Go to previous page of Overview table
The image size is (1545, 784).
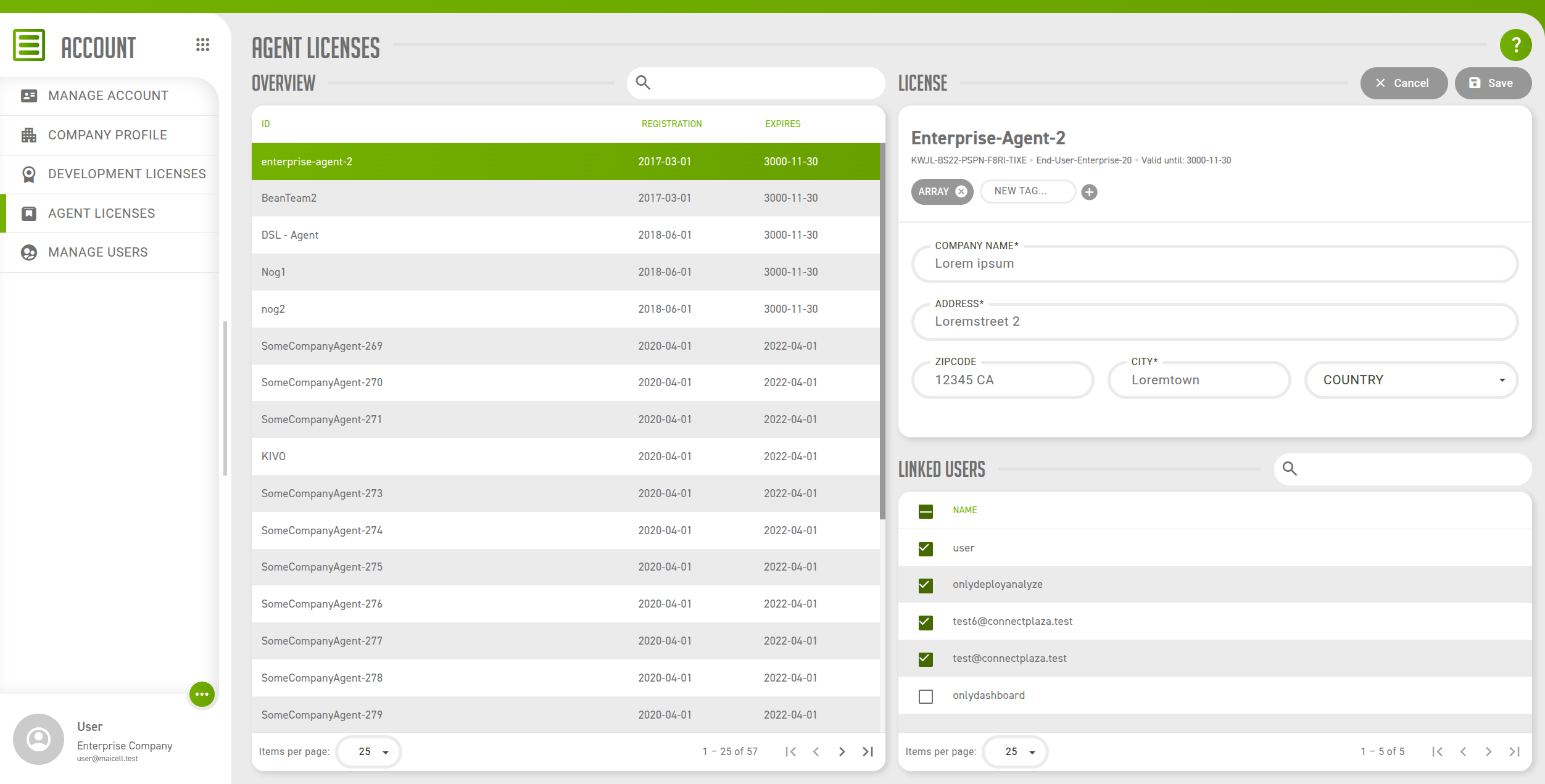816,752
